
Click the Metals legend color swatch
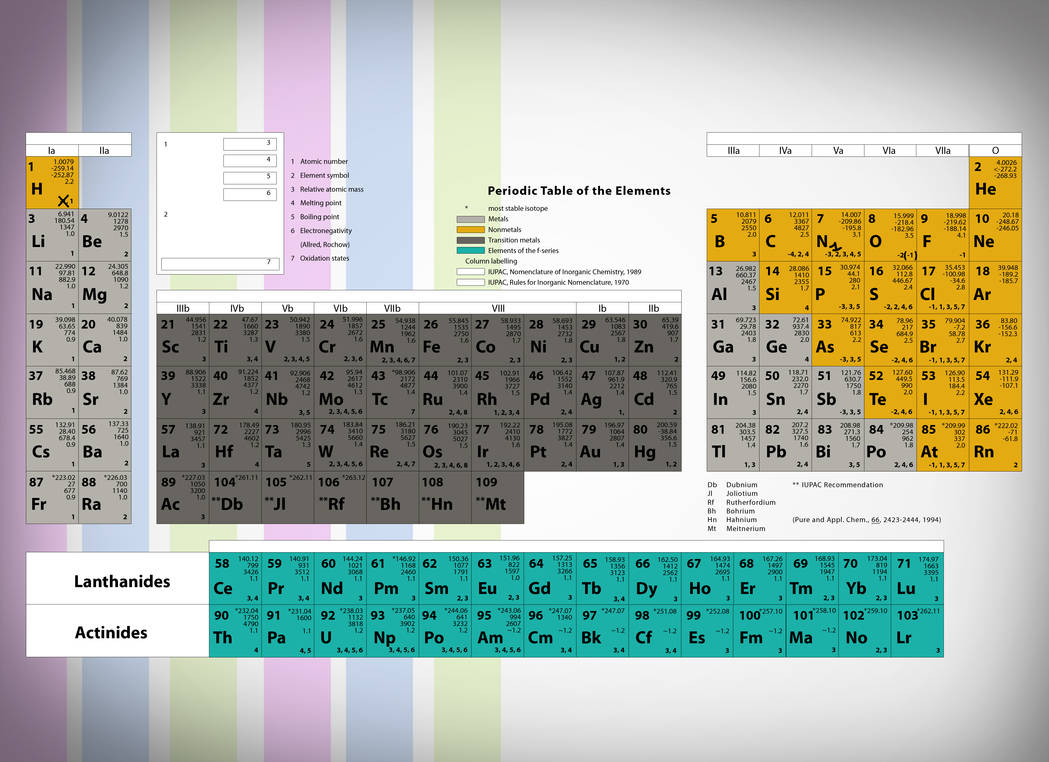click(470, 219)
